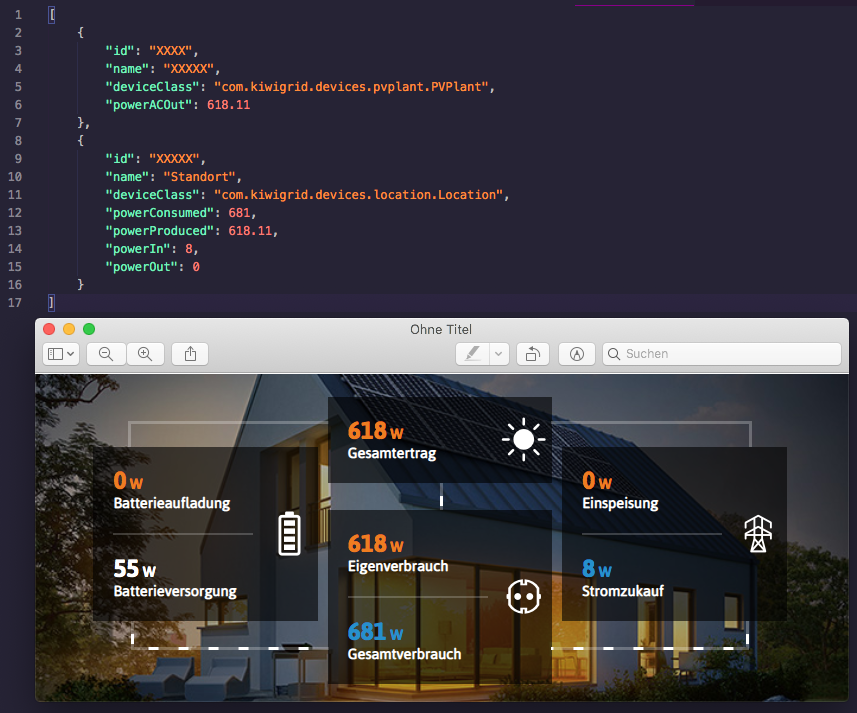
Task: Click the Batterieaufladung label
Action: click(x=172, y=503)
